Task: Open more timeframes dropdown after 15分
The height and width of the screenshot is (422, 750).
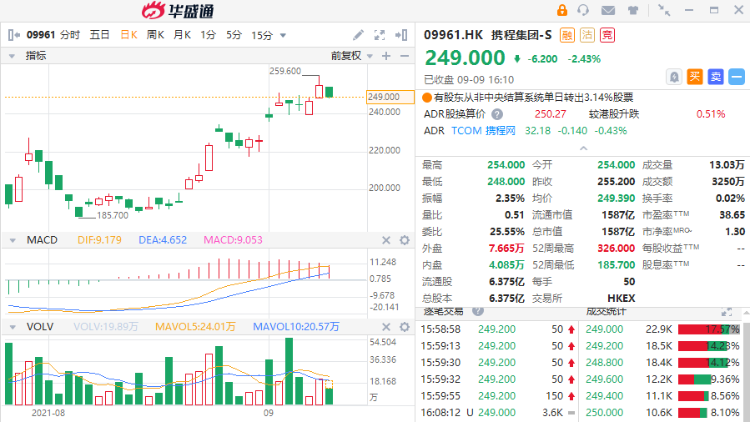Action: (x=283, y=35)
